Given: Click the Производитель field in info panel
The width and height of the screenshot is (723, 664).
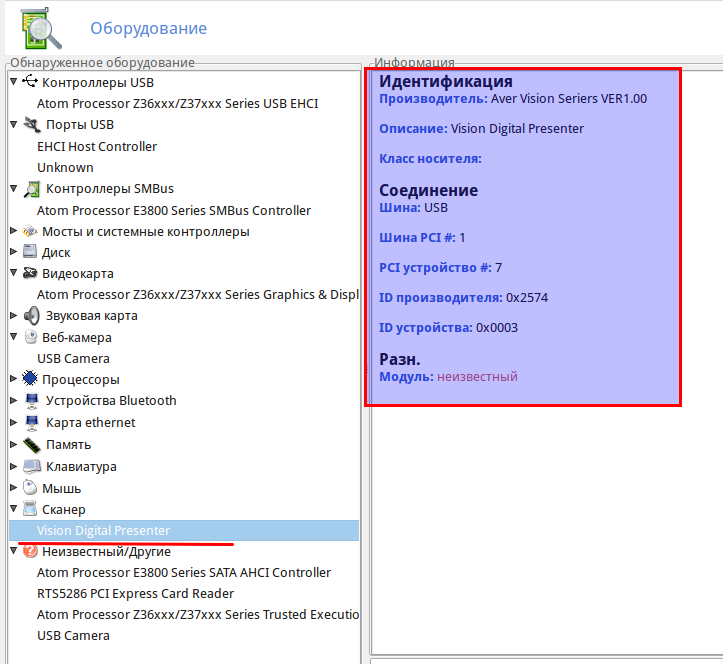Looking at the screenshot, I should pyautogui.click(x=513, y=99).
